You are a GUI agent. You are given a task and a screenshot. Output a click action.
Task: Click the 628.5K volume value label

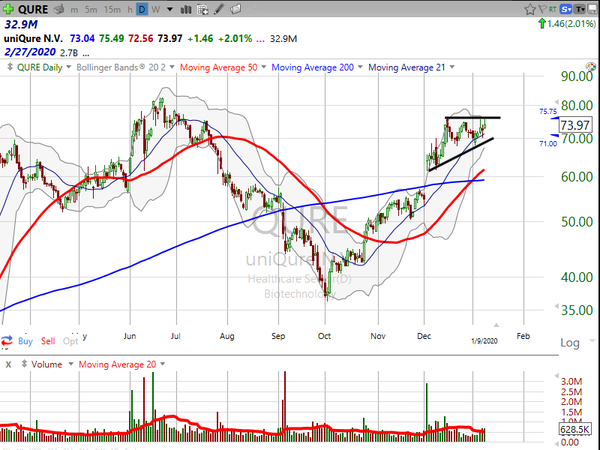point(575,429)
